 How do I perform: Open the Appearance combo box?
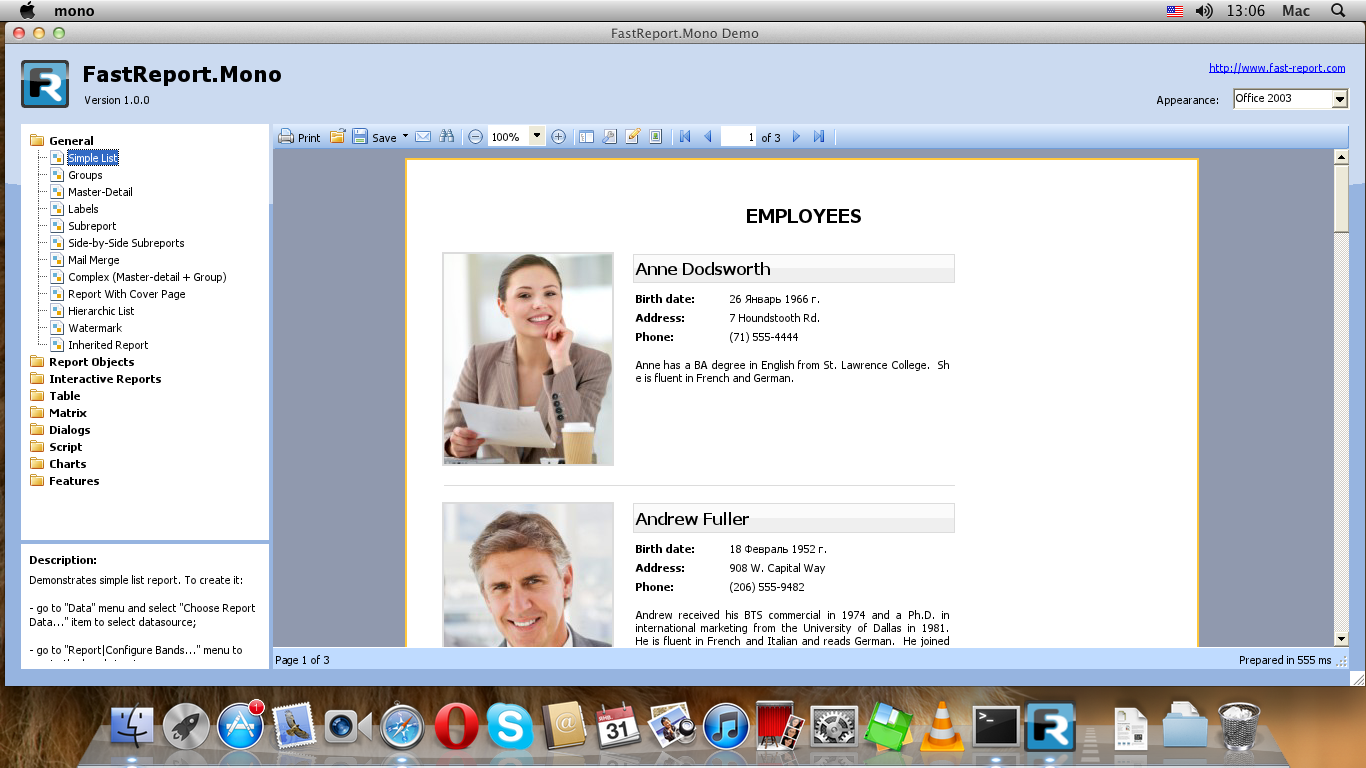1339,99
